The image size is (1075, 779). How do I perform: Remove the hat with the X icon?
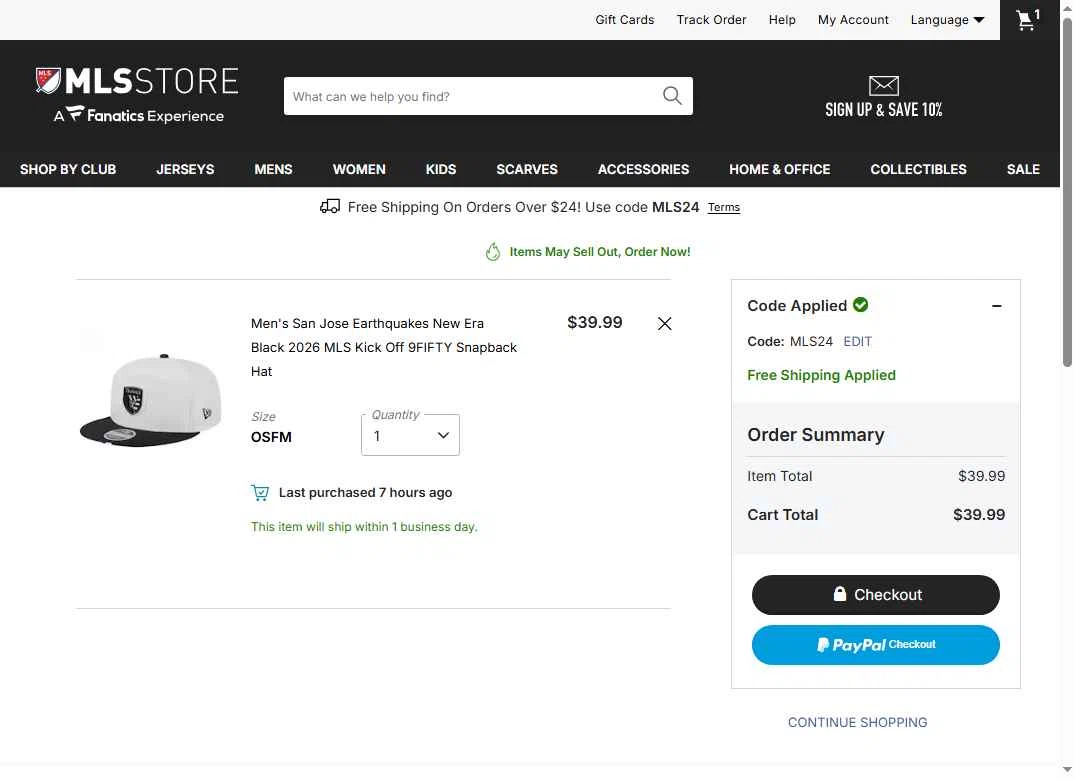[665, 323]
